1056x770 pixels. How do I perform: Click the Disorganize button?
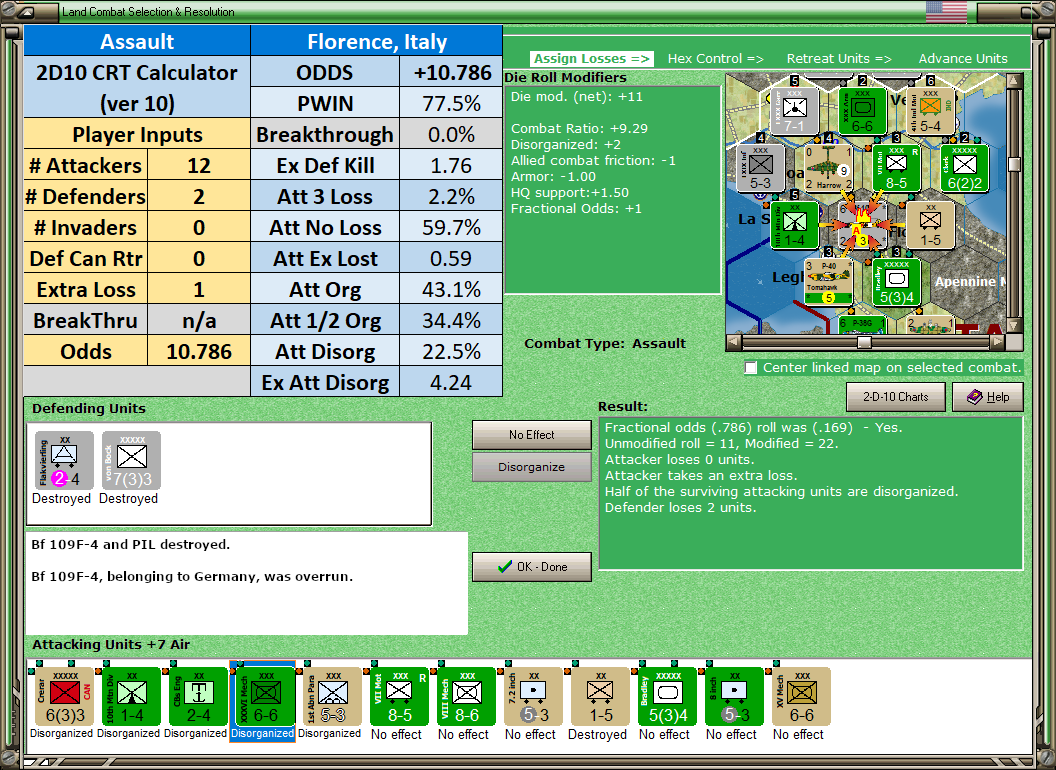coord(532,467)
